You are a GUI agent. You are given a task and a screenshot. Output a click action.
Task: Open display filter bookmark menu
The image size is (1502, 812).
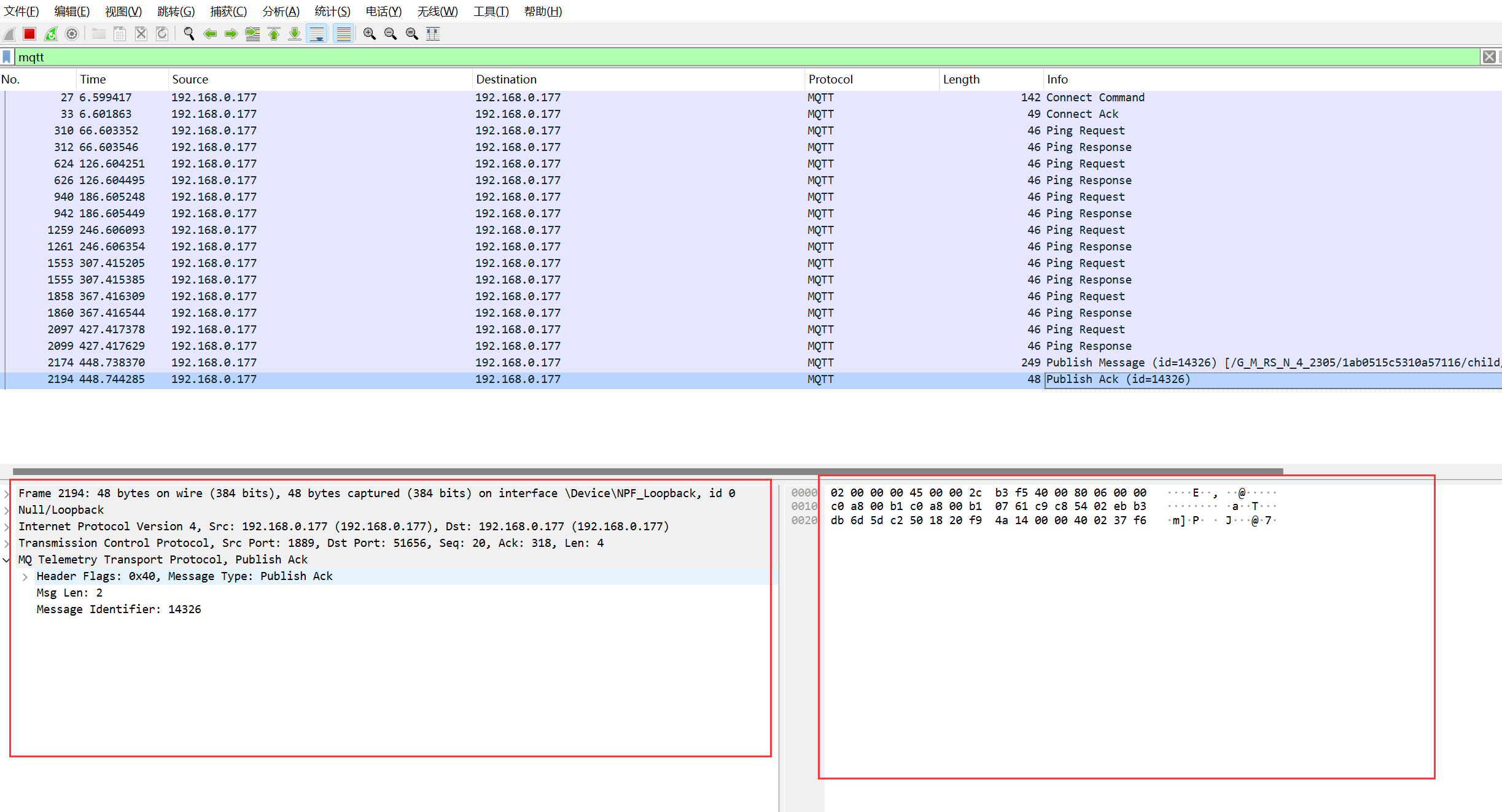pyautogui.click(x=7, y=57)
